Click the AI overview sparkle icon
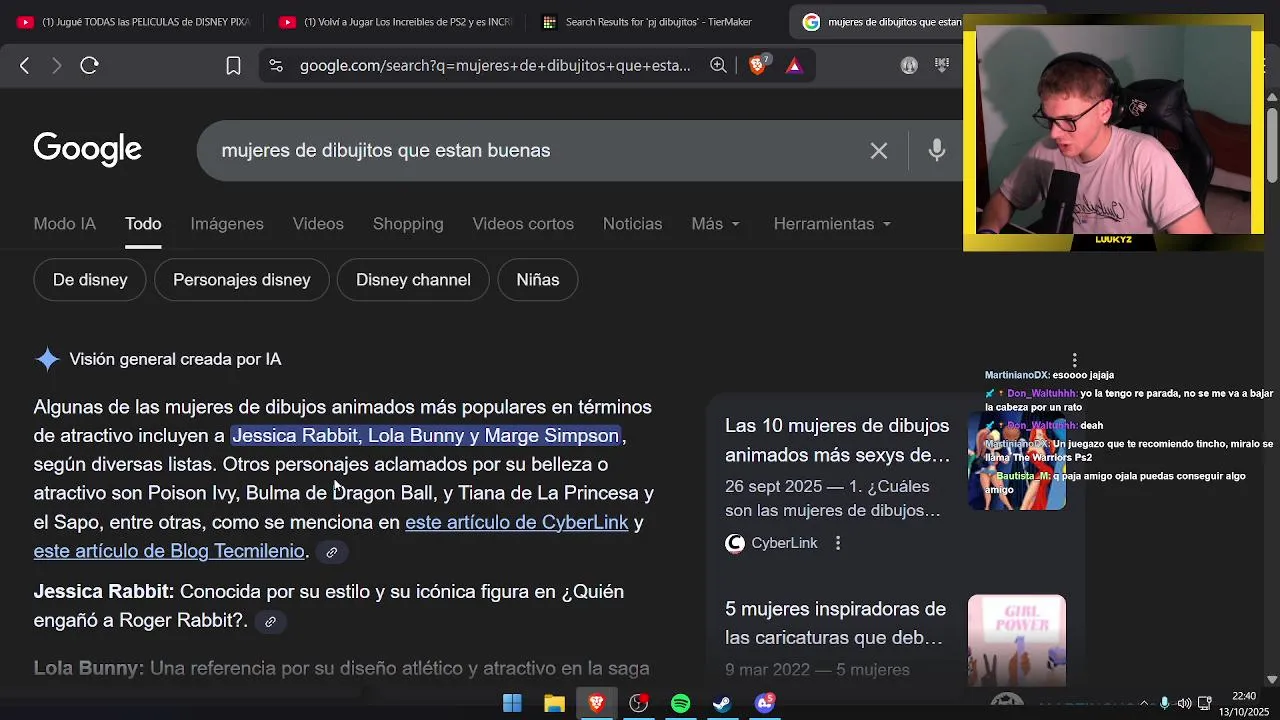Screen dimensions: 1280x720 point(47,359)
